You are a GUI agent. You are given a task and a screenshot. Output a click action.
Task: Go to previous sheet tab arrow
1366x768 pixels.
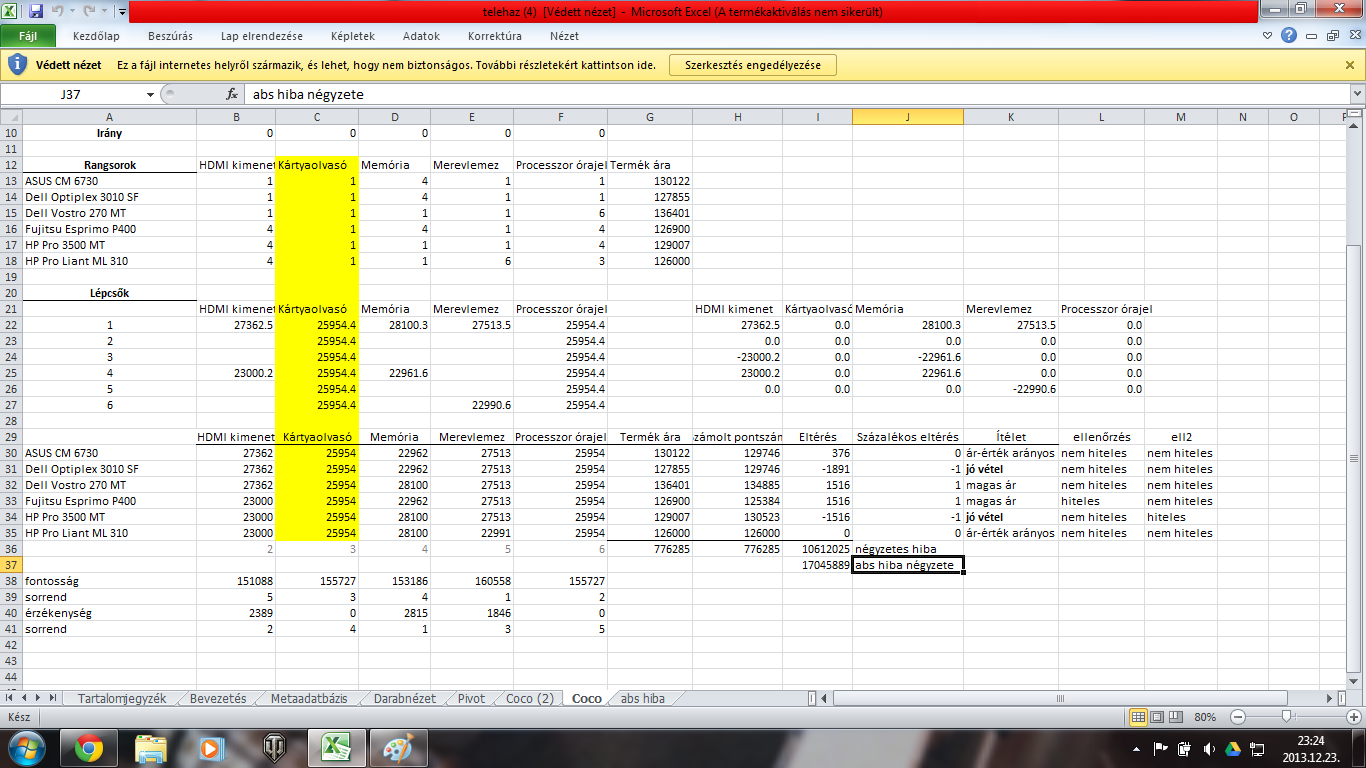25,698
